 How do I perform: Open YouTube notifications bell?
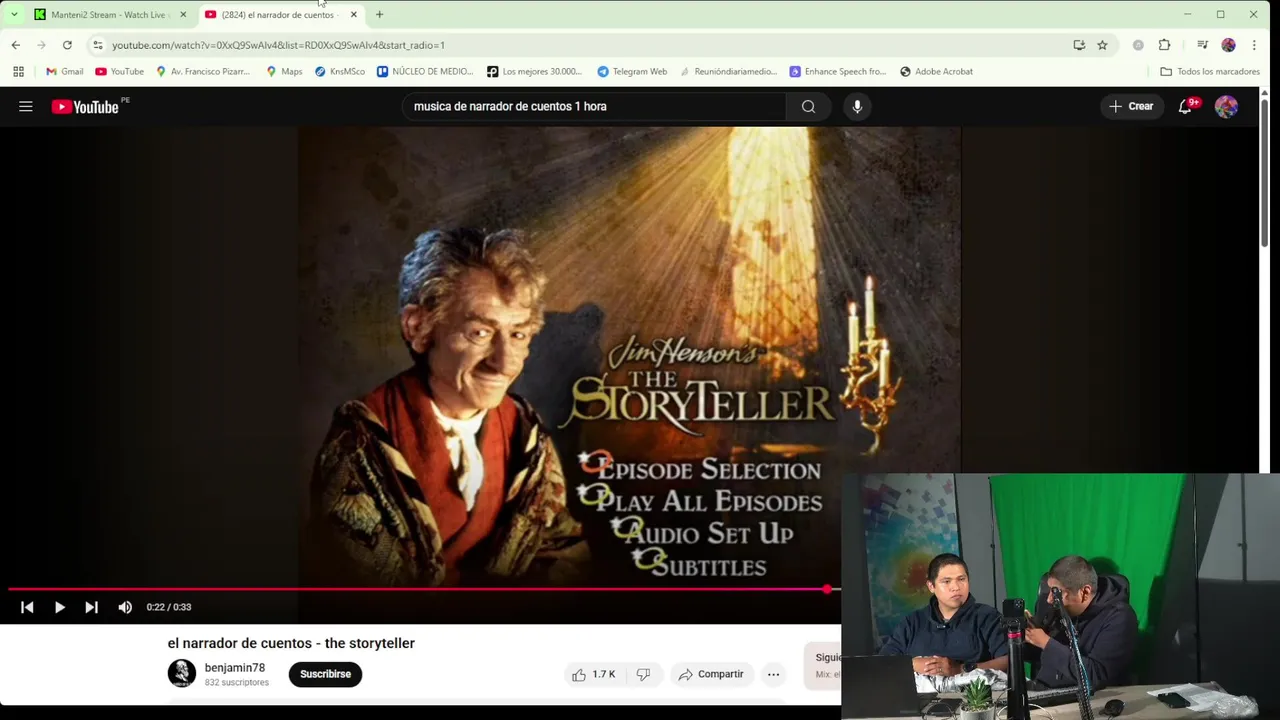click(x=1186, y=106)
